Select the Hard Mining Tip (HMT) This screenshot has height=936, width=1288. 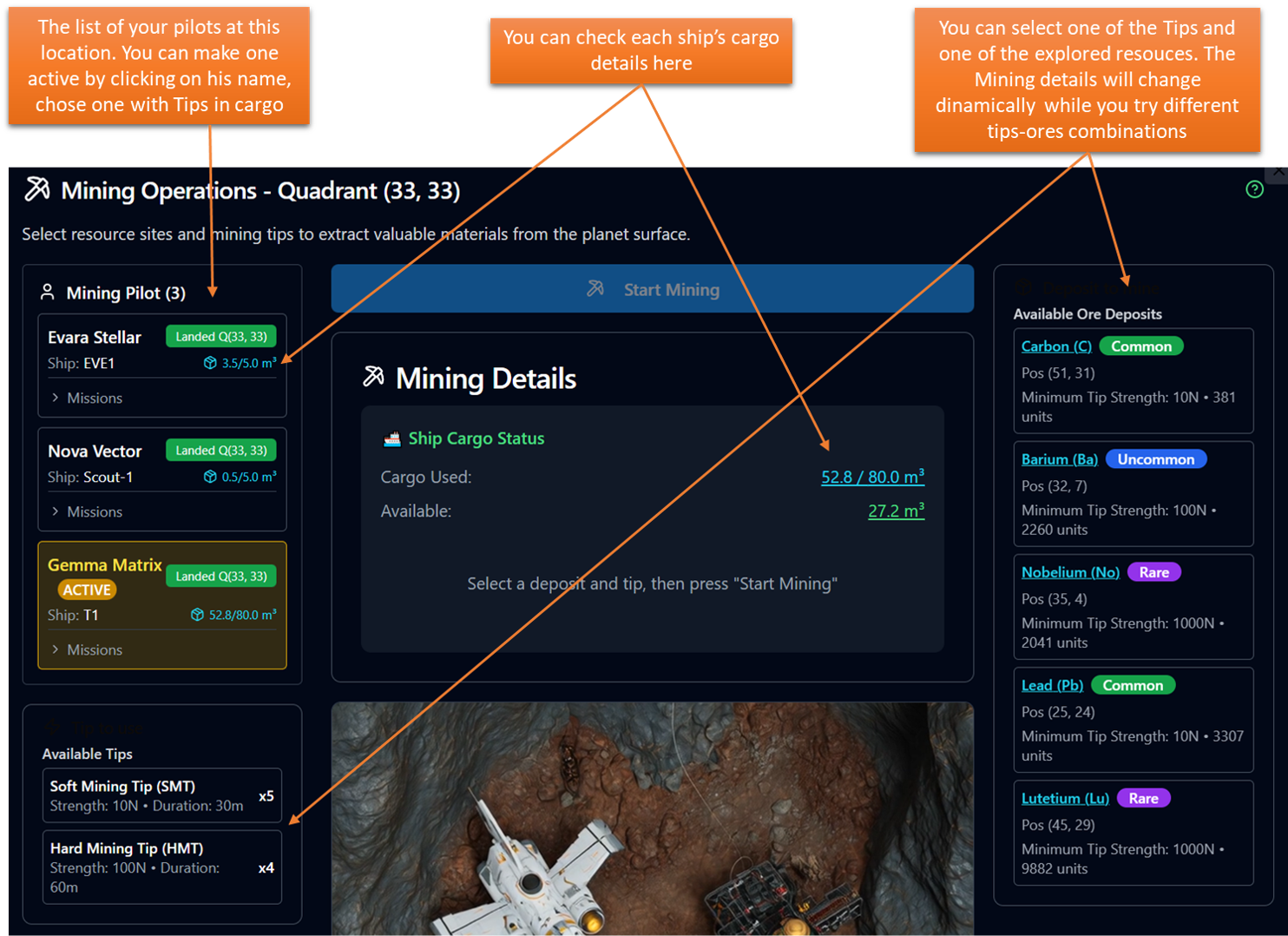point(161,866)
